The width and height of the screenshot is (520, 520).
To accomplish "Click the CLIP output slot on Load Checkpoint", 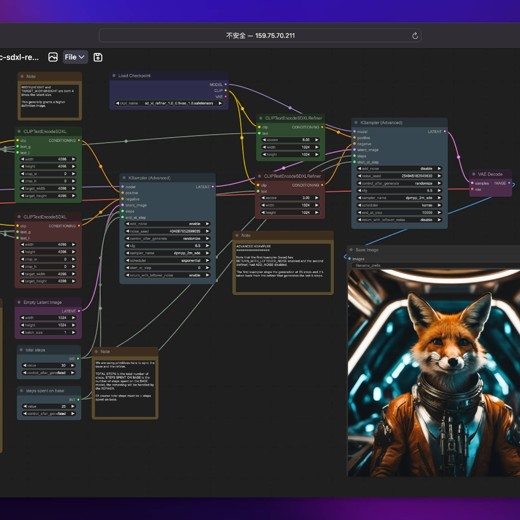I will (226, 90).
